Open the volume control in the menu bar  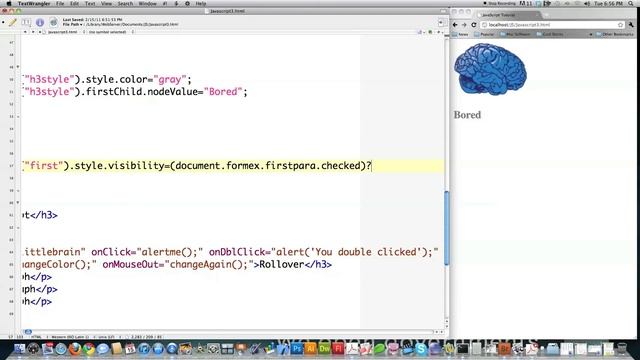point(587,3)
